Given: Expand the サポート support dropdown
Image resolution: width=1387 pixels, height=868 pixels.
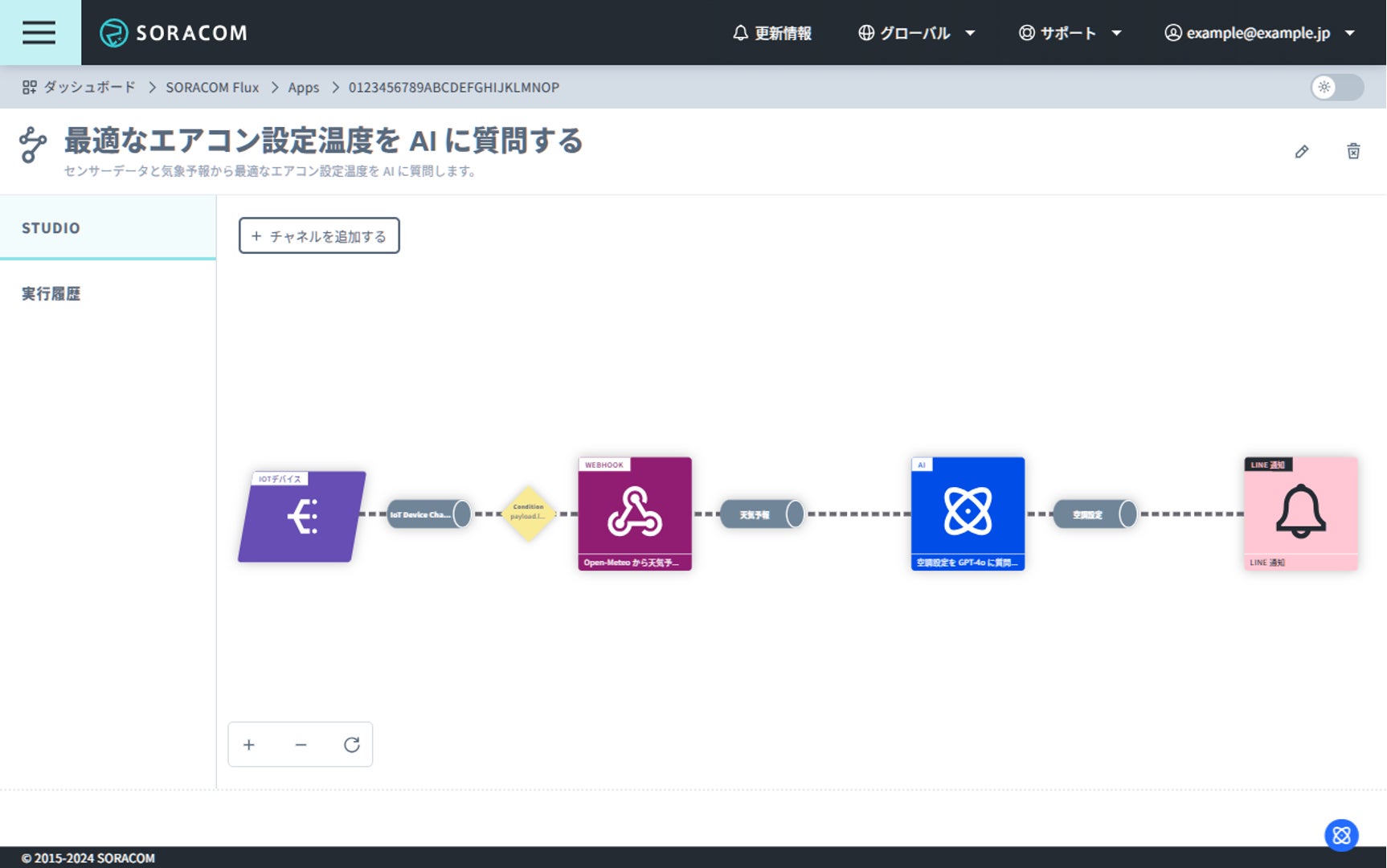Looking at the screenshot, I should (x=1070, y=33).
